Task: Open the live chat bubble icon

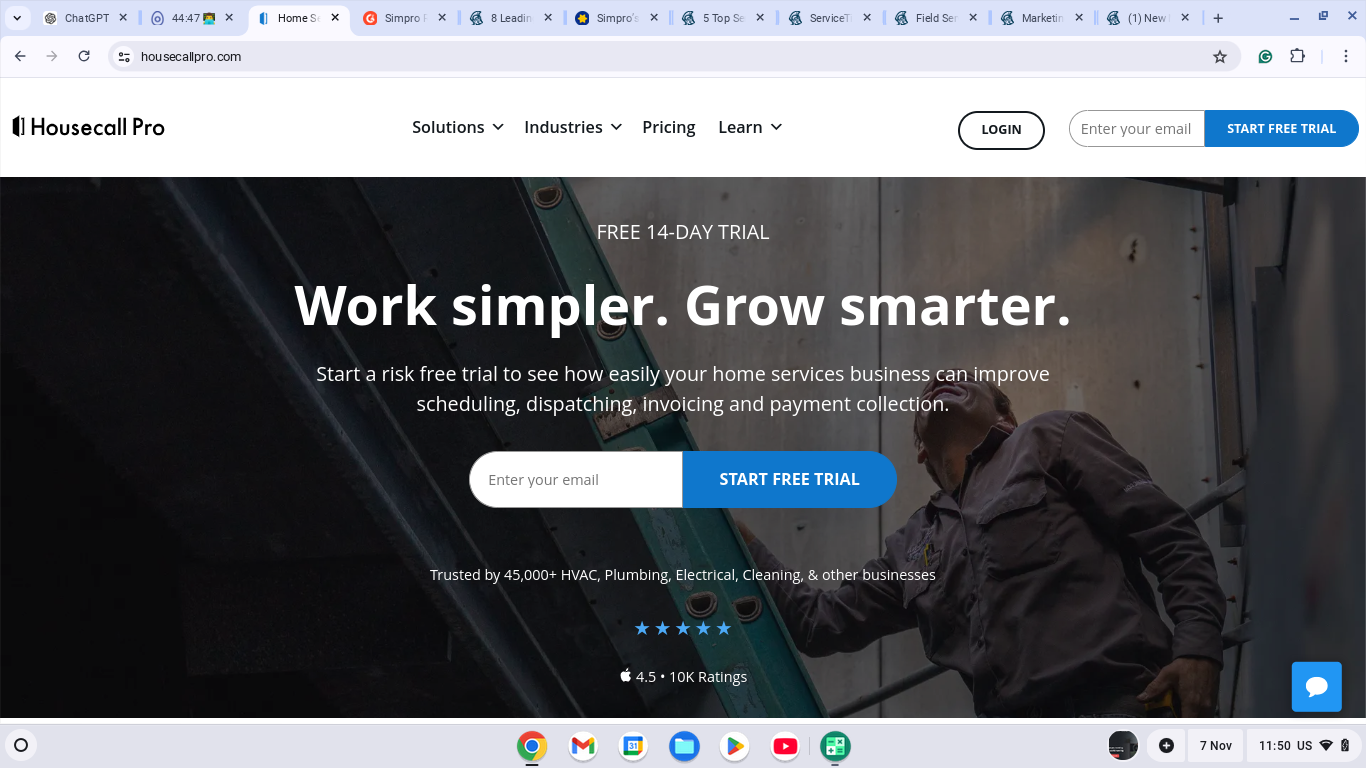Action: [1316, 686]
